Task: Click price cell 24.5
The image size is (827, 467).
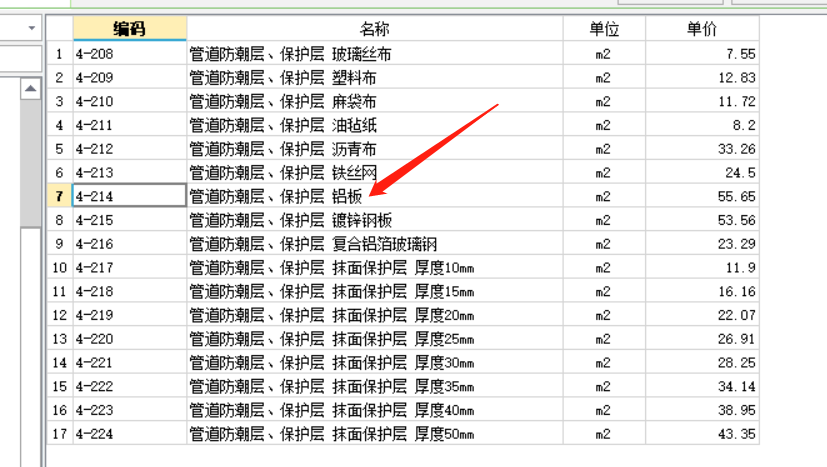Action: tap(703, 173)
